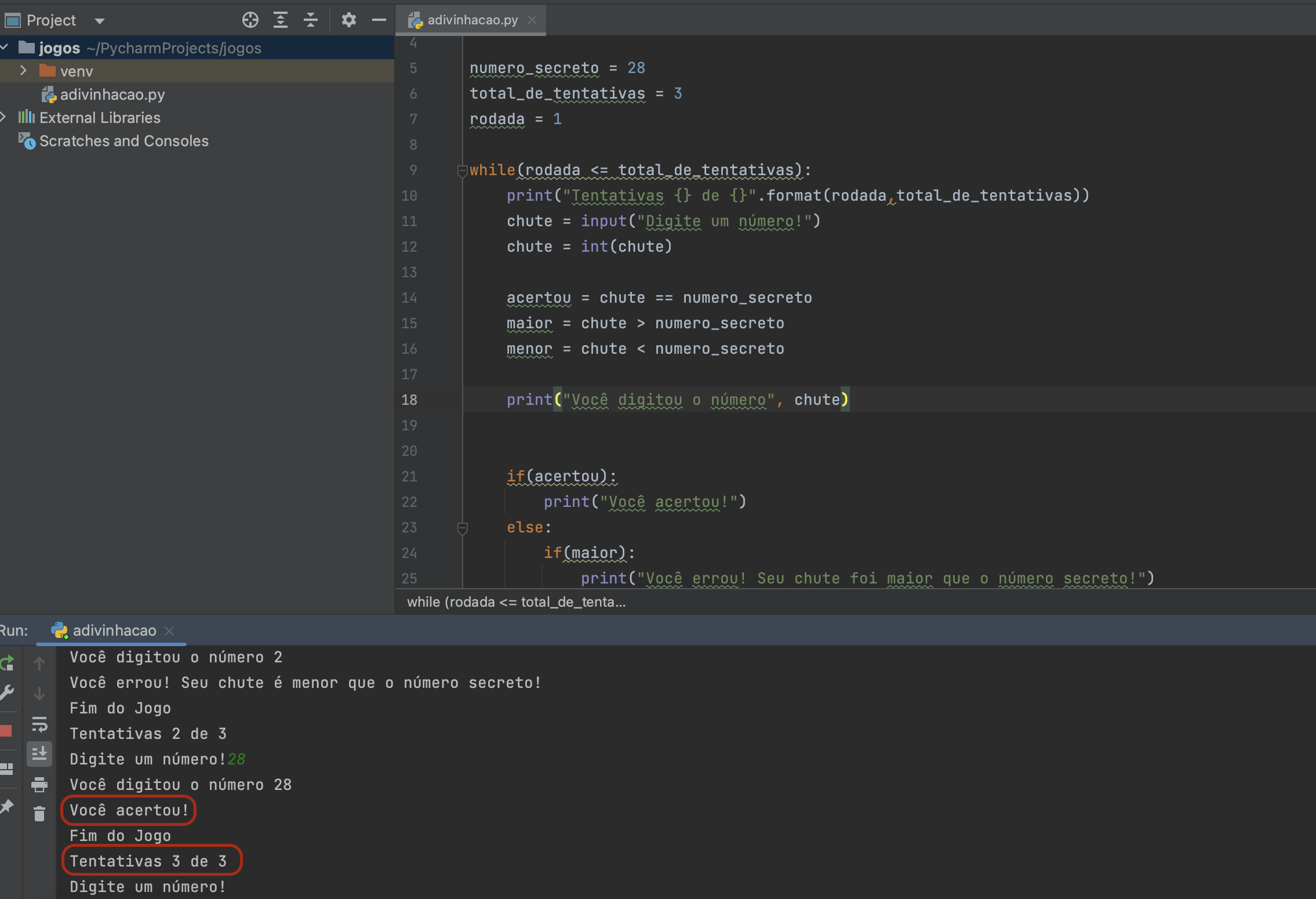This screenshot has width=1316, height=899.
Task: Click the Scratches and Consoles item
Action: coord(122,139)
